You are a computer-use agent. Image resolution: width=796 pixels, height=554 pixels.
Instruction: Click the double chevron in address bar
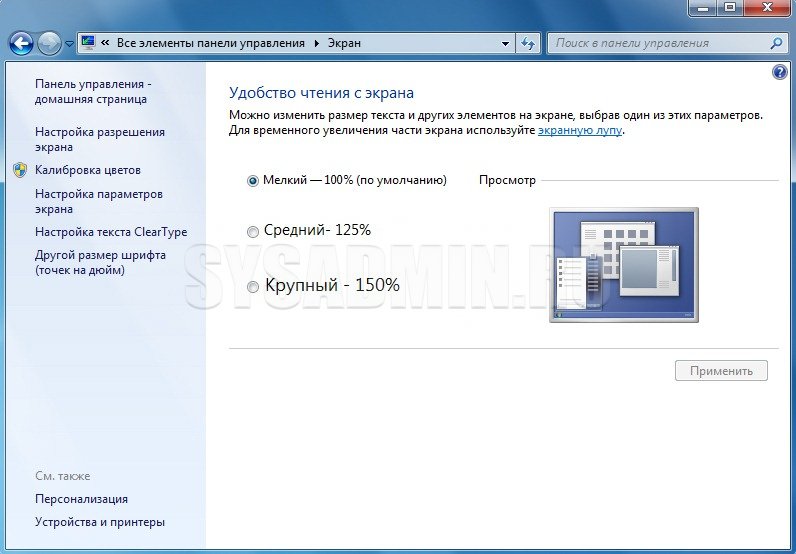(x=105, y=43)
